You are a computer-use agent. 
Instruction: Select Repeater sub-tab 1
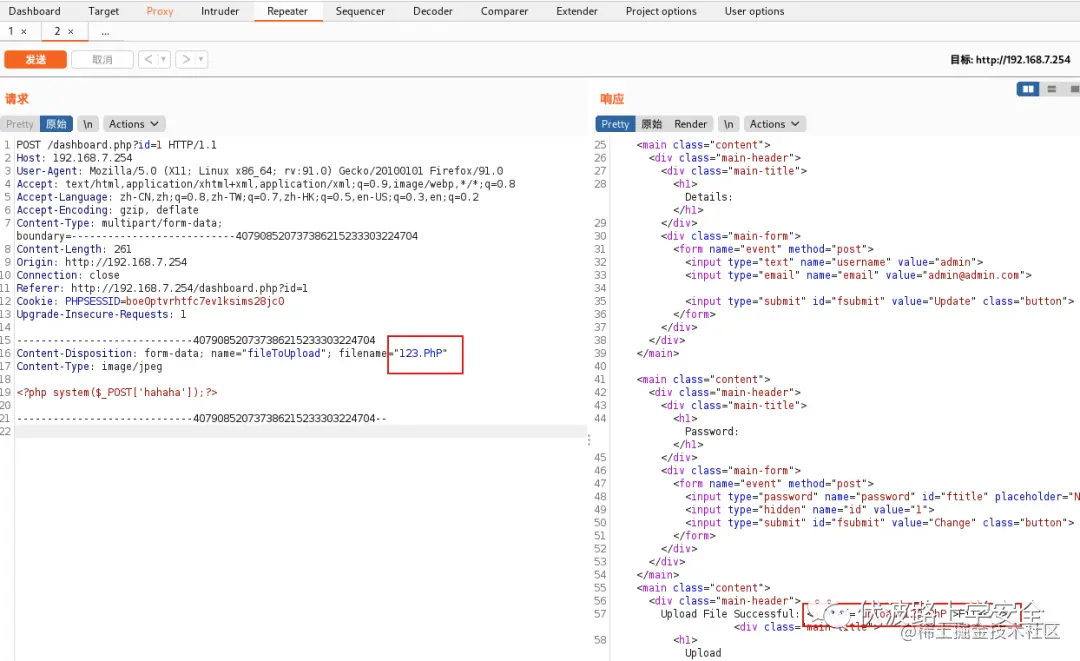(x=10, y=31)
